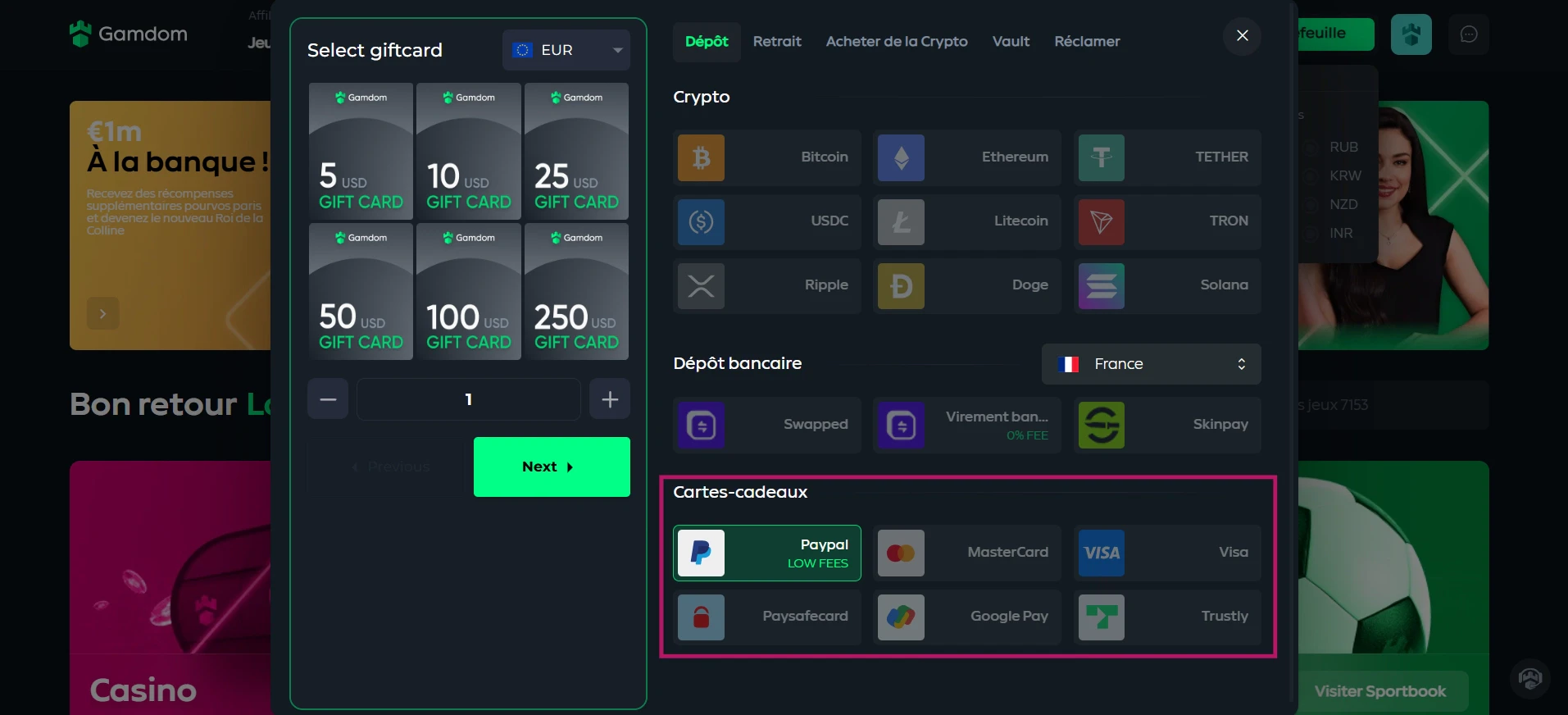1568x715 pixels.
Task: Select the 100 USD gift card
Action: pos(469,291)
